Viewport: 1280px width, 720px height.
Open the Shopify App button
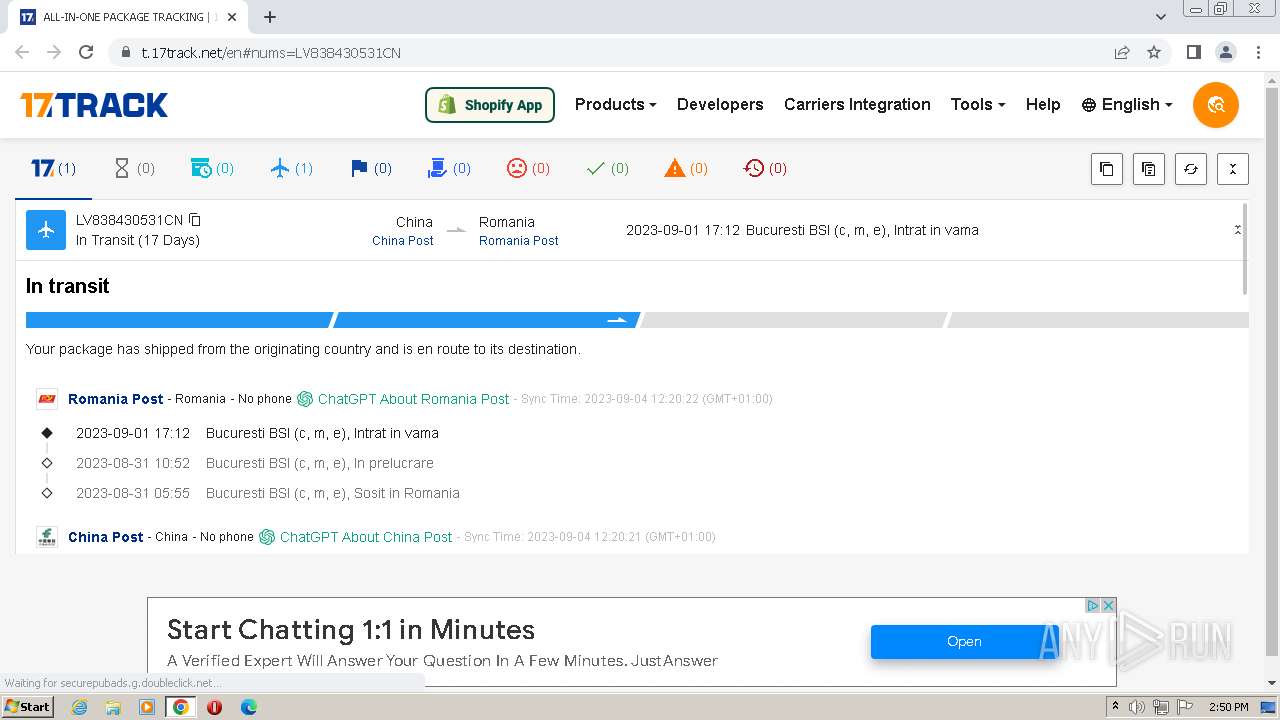click(490, 105)
